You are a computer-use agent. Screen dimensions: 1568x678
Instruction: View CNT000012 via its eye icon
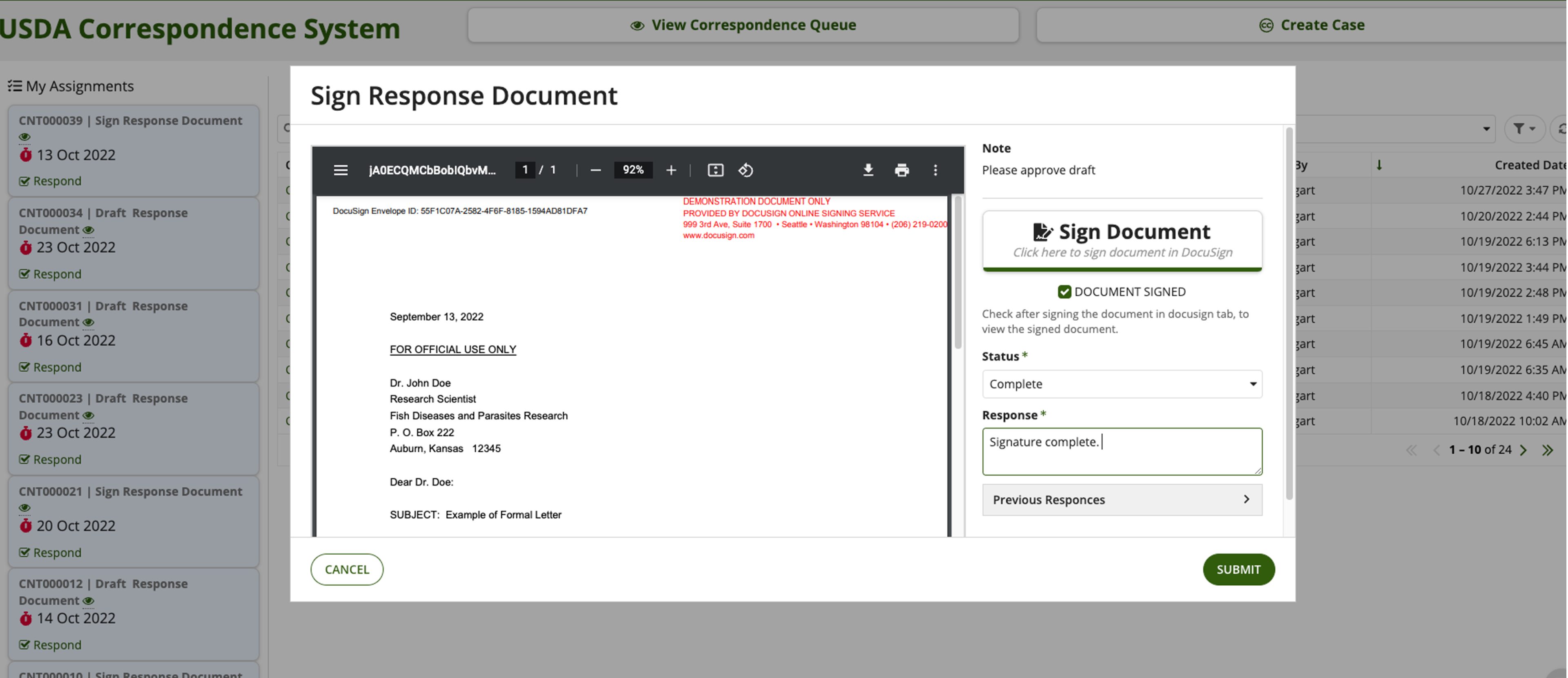(88, 601)
